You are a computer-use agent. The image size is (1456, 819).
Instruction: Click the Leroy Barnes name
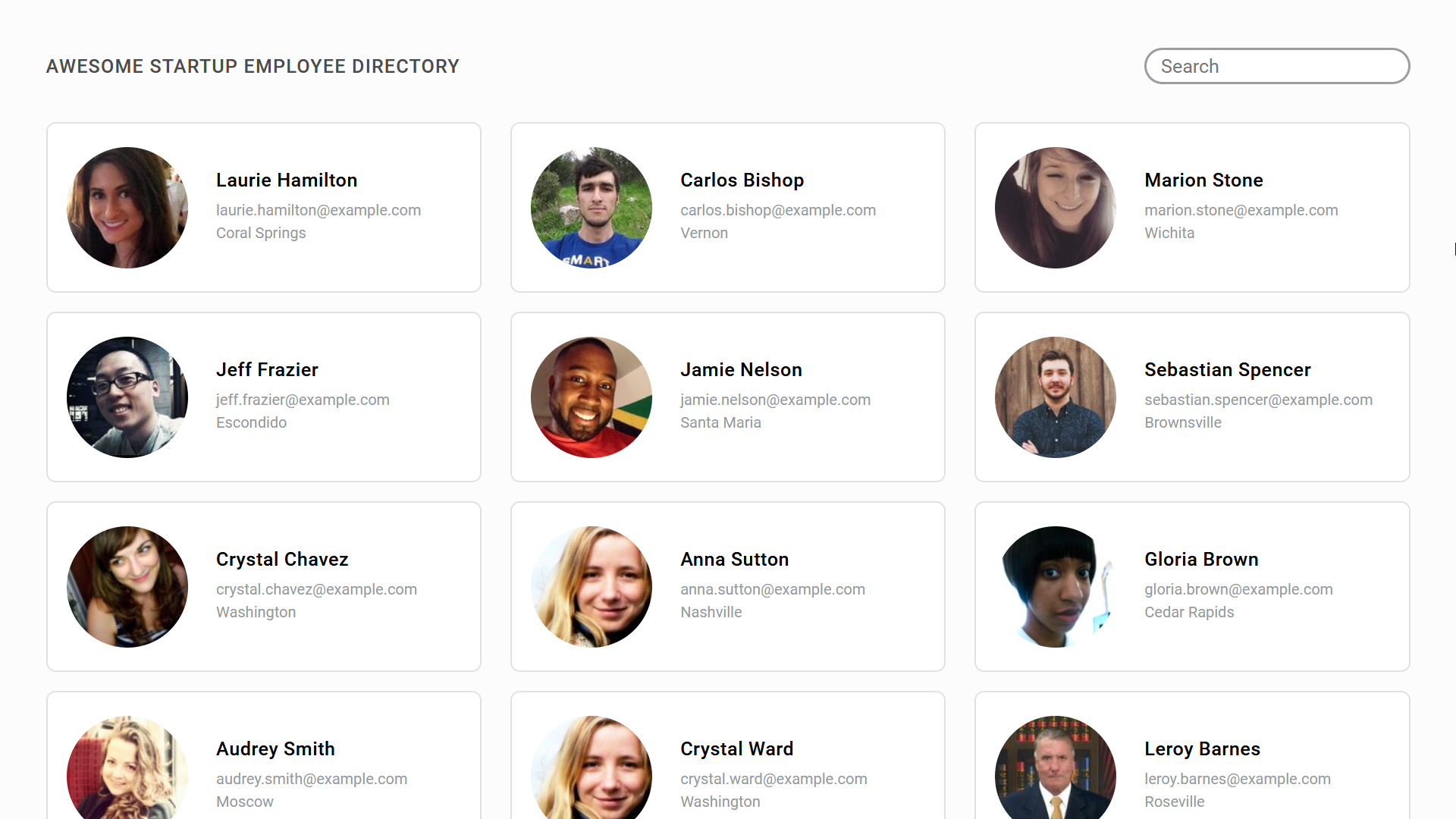(1202, 749)
